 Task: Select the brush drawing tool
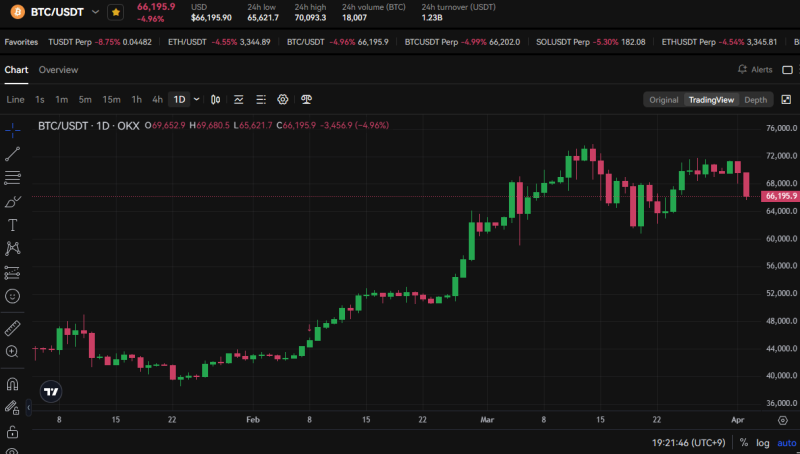[13, 201]
